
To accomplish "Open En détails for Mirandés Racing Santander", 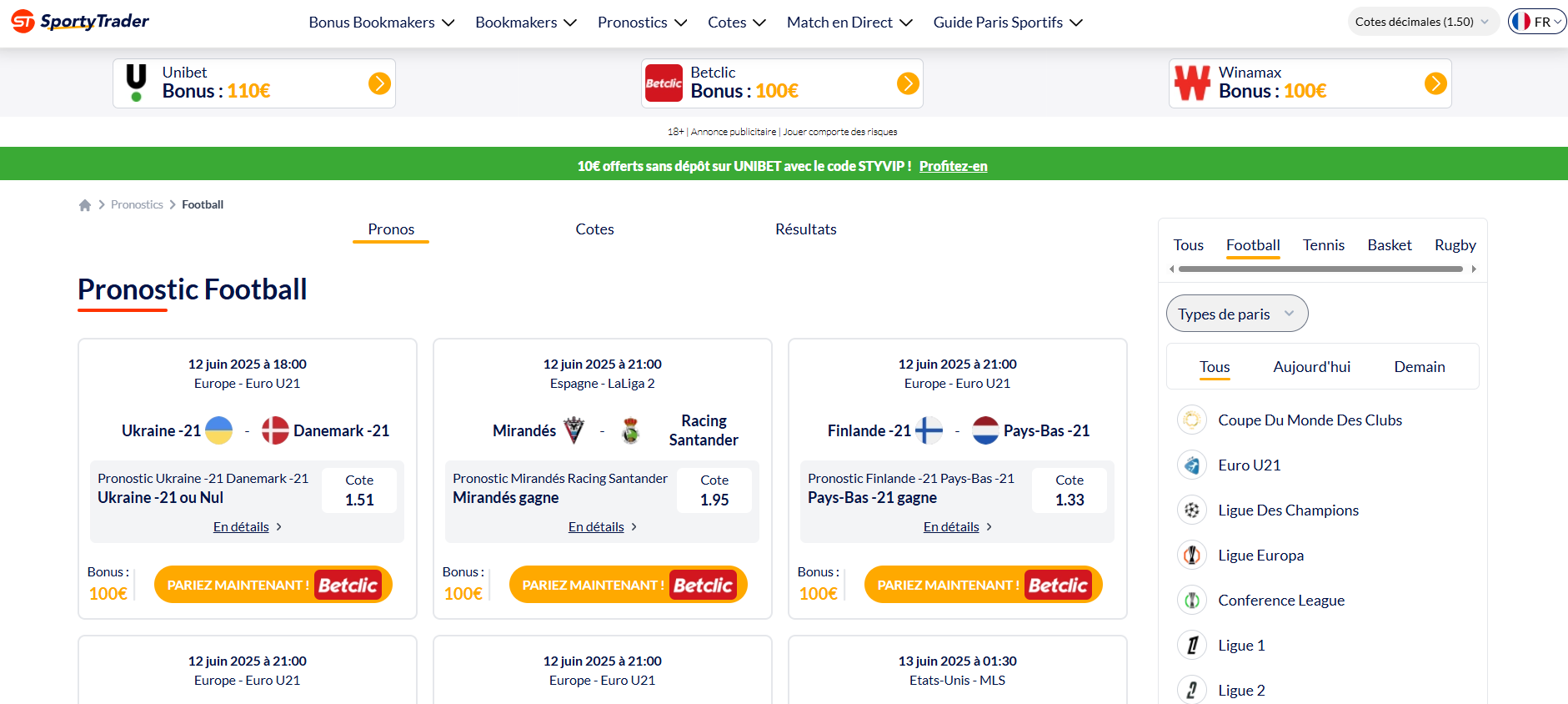I will click(x=596, y=527).
